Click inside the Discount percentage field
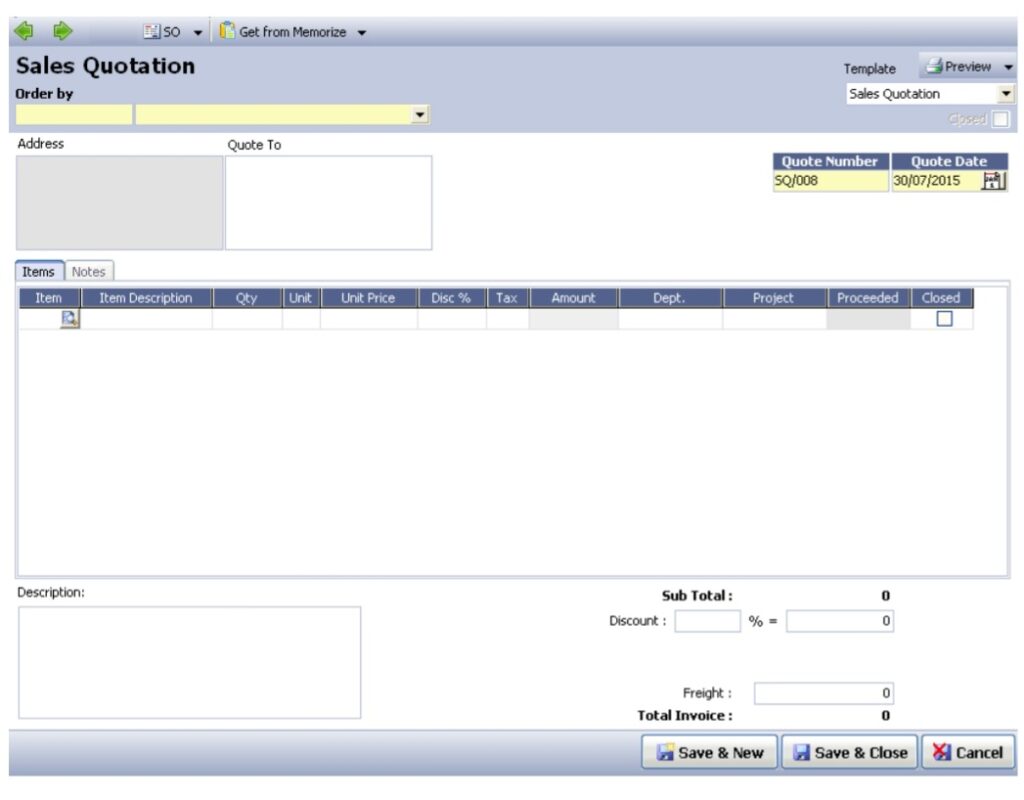1024x800 pixels. click(x=706, y=620)
